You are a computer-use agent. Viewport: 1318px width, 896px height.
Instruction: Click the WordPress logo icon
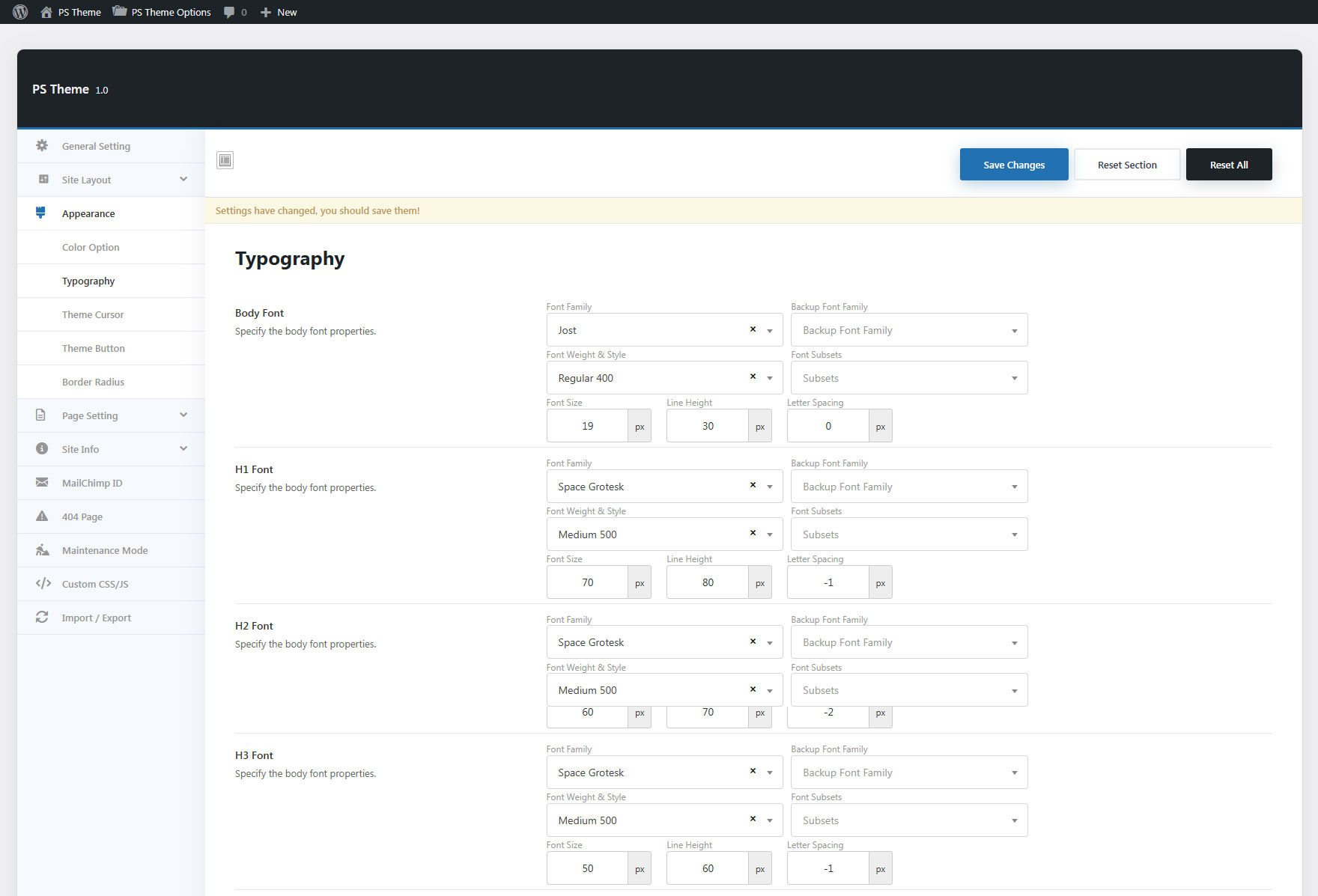click(x=20, y=12)
